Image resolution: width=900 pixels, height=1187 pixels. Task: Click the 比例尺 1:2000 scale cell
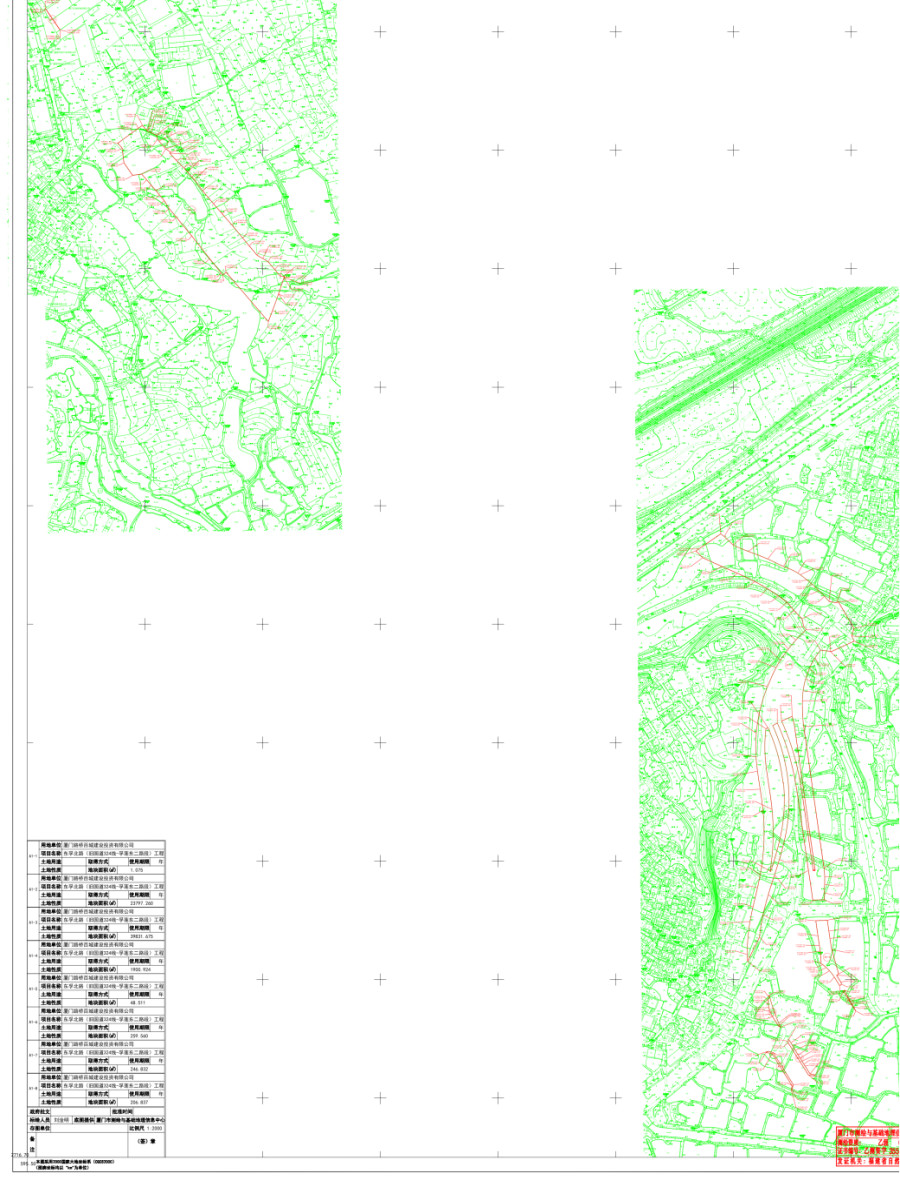(x=147, y=1127)
